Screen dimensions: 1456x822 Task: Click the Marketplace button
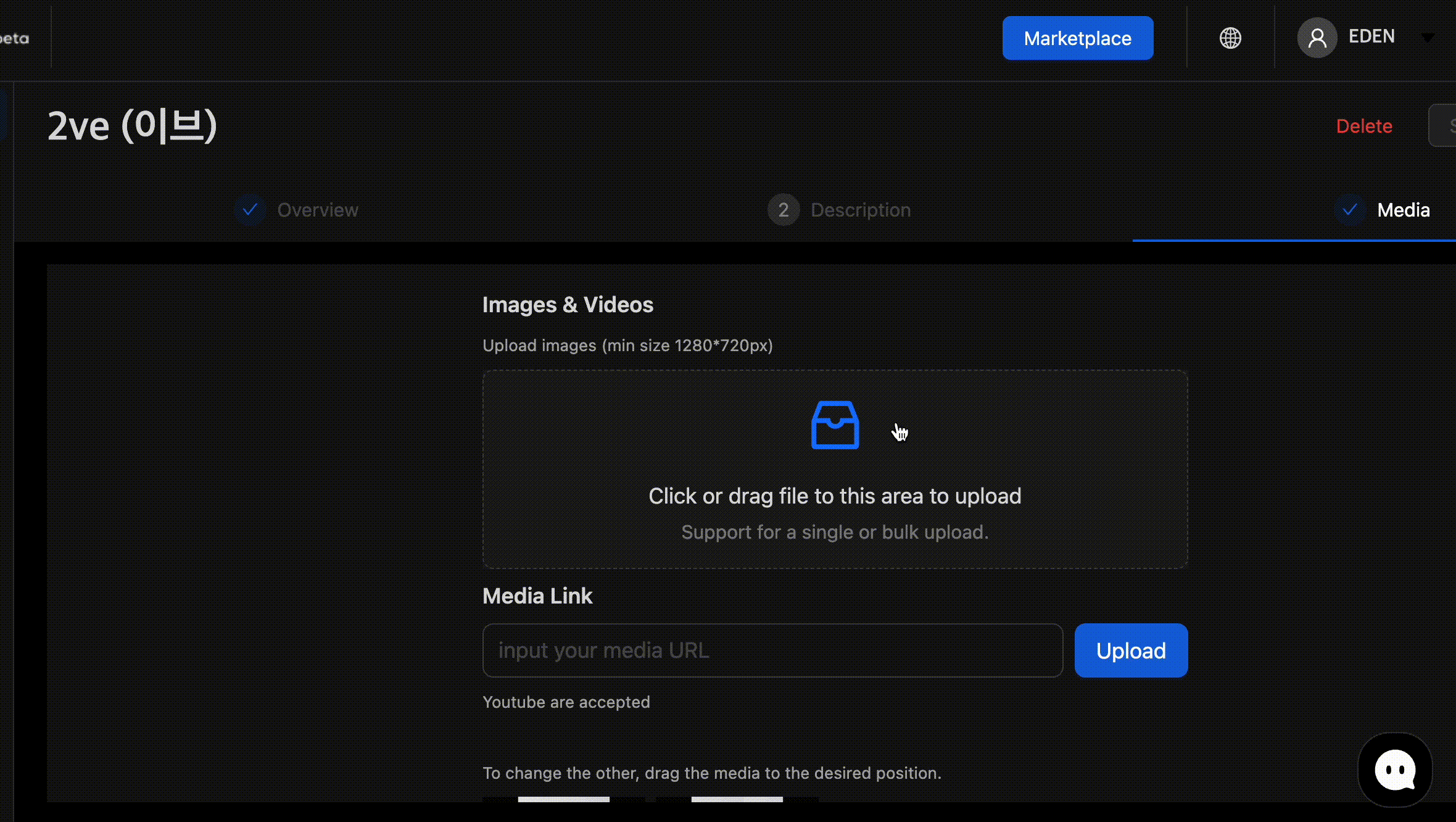click(x=1077, y=38)
